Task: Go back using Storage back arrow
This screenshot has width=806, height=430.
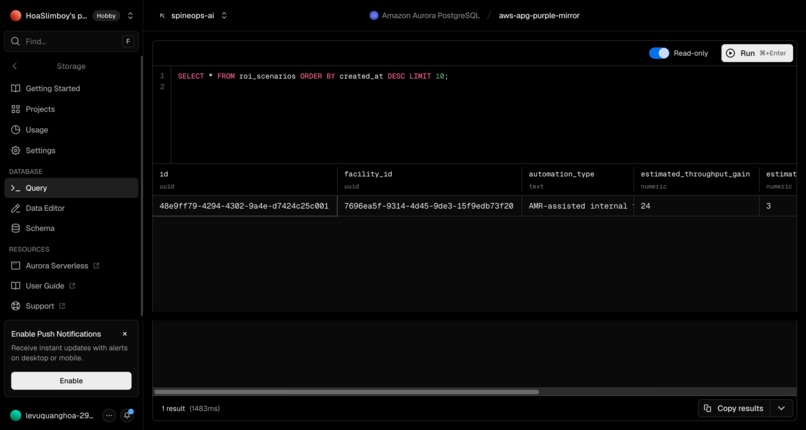Action: click(14, 66)
